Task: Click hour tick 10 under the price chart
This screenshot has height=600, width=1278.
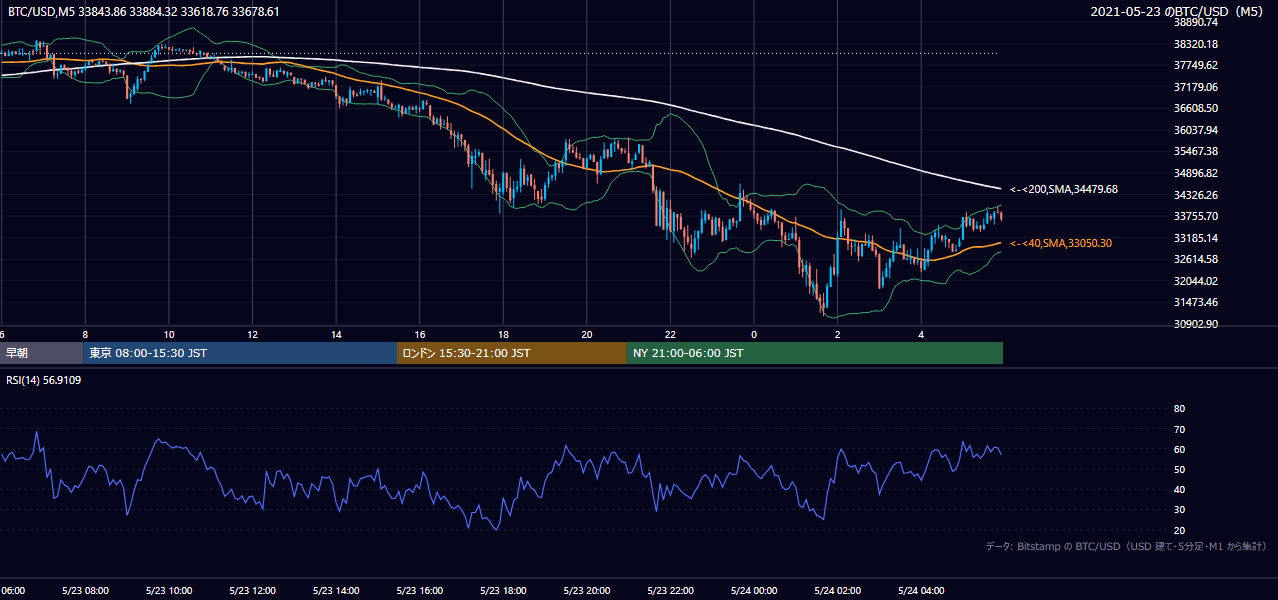Action: [169, 335]
